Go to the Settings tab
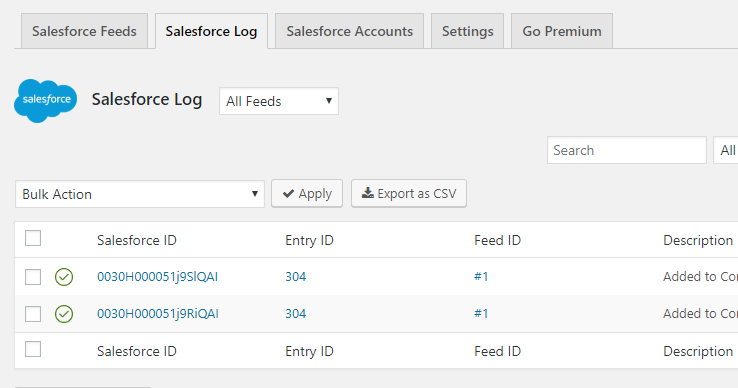 click(467, 31)
